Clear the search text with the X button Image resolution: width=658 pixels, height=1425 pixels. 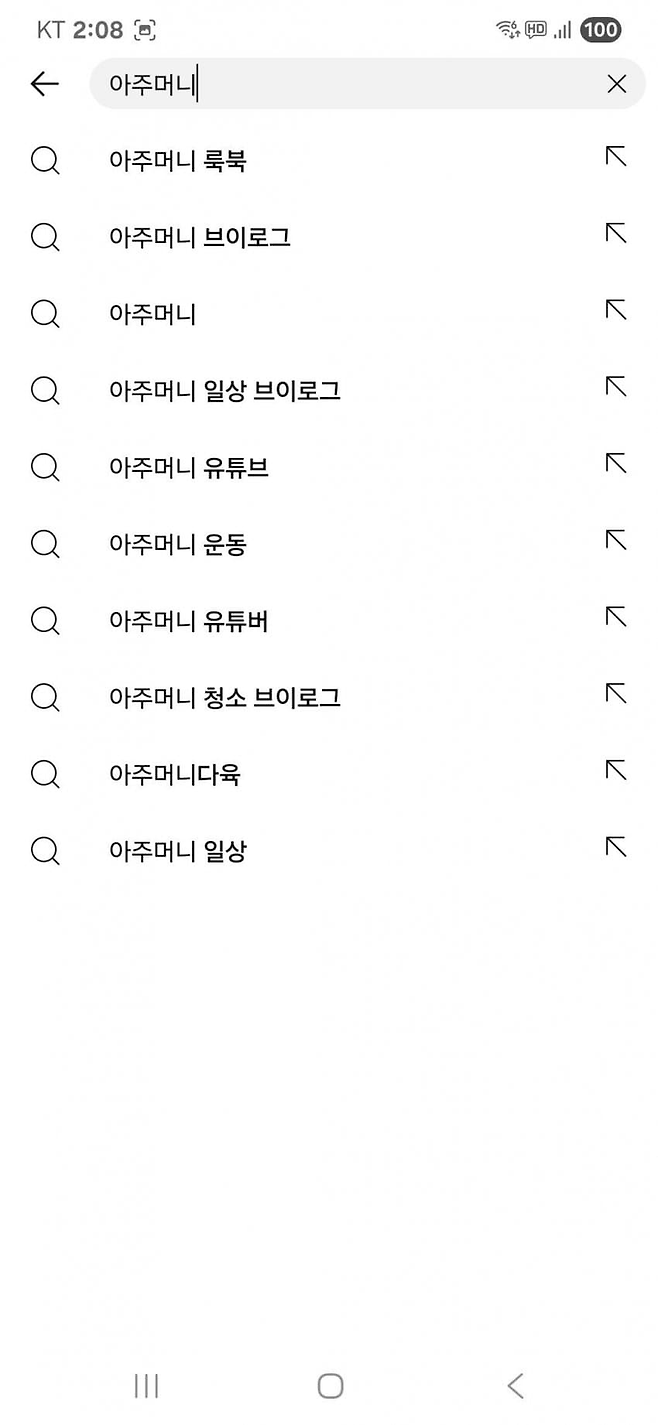click(x=617, y=84)
